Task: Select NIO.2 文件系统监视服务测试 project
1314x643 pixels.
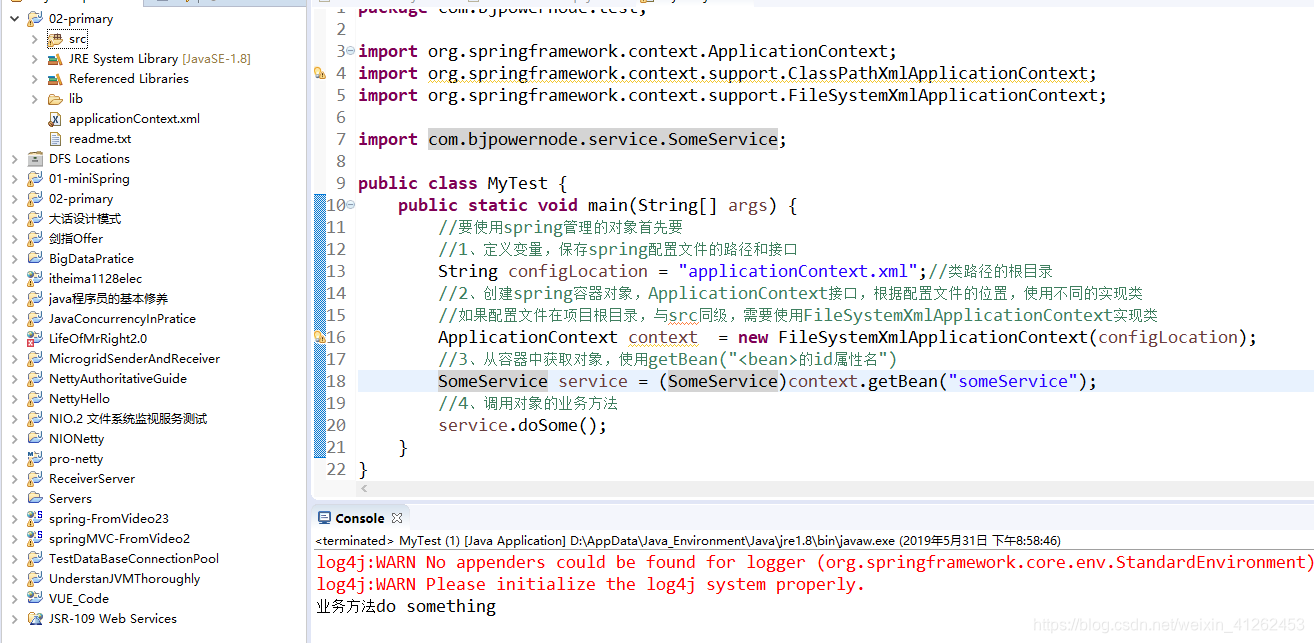Action: point(128,419)
